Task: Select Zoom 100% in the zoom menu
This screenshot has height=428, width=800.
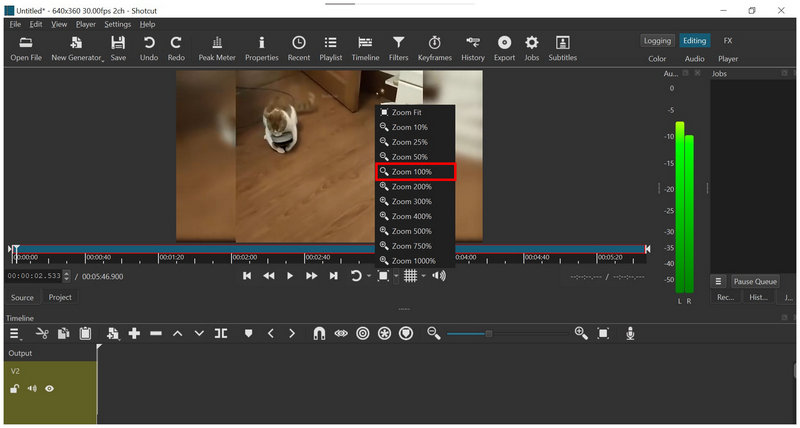Action: coord(415,172)
